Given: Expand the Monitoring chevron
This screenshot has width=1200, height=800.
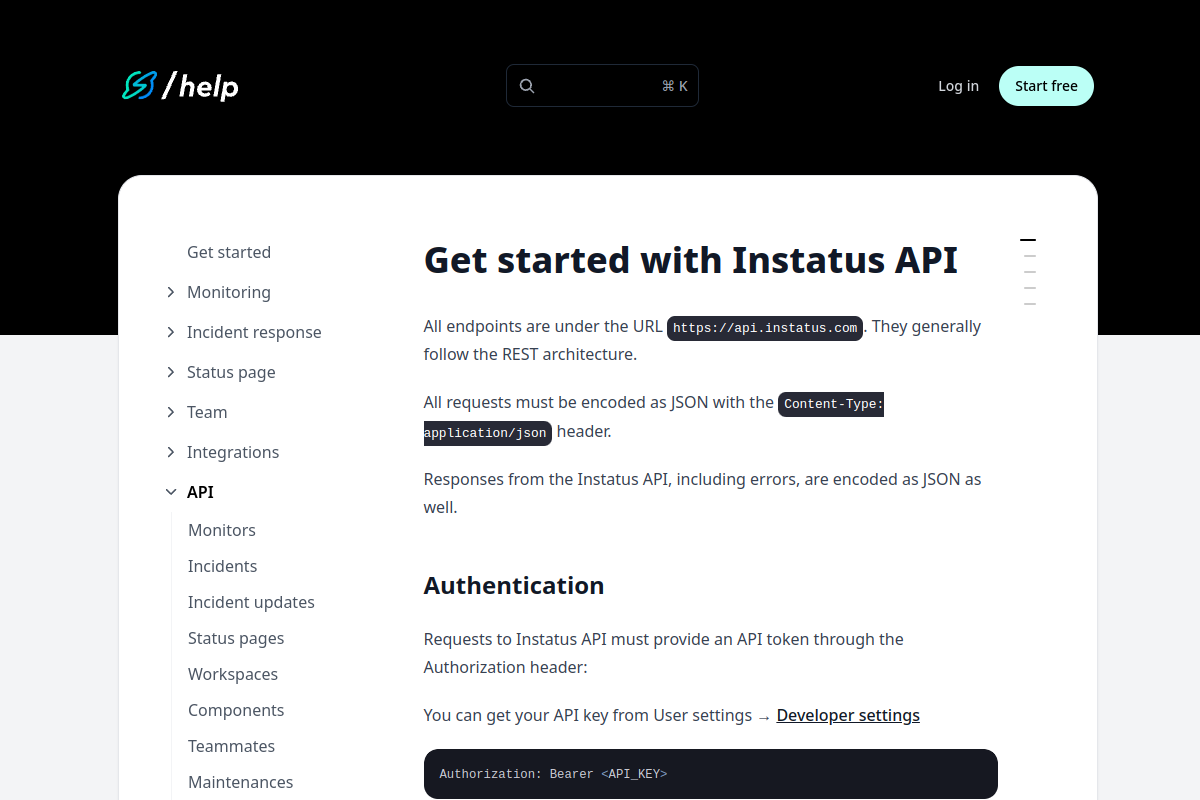Looking at the screenshot, I should (171, 292).
